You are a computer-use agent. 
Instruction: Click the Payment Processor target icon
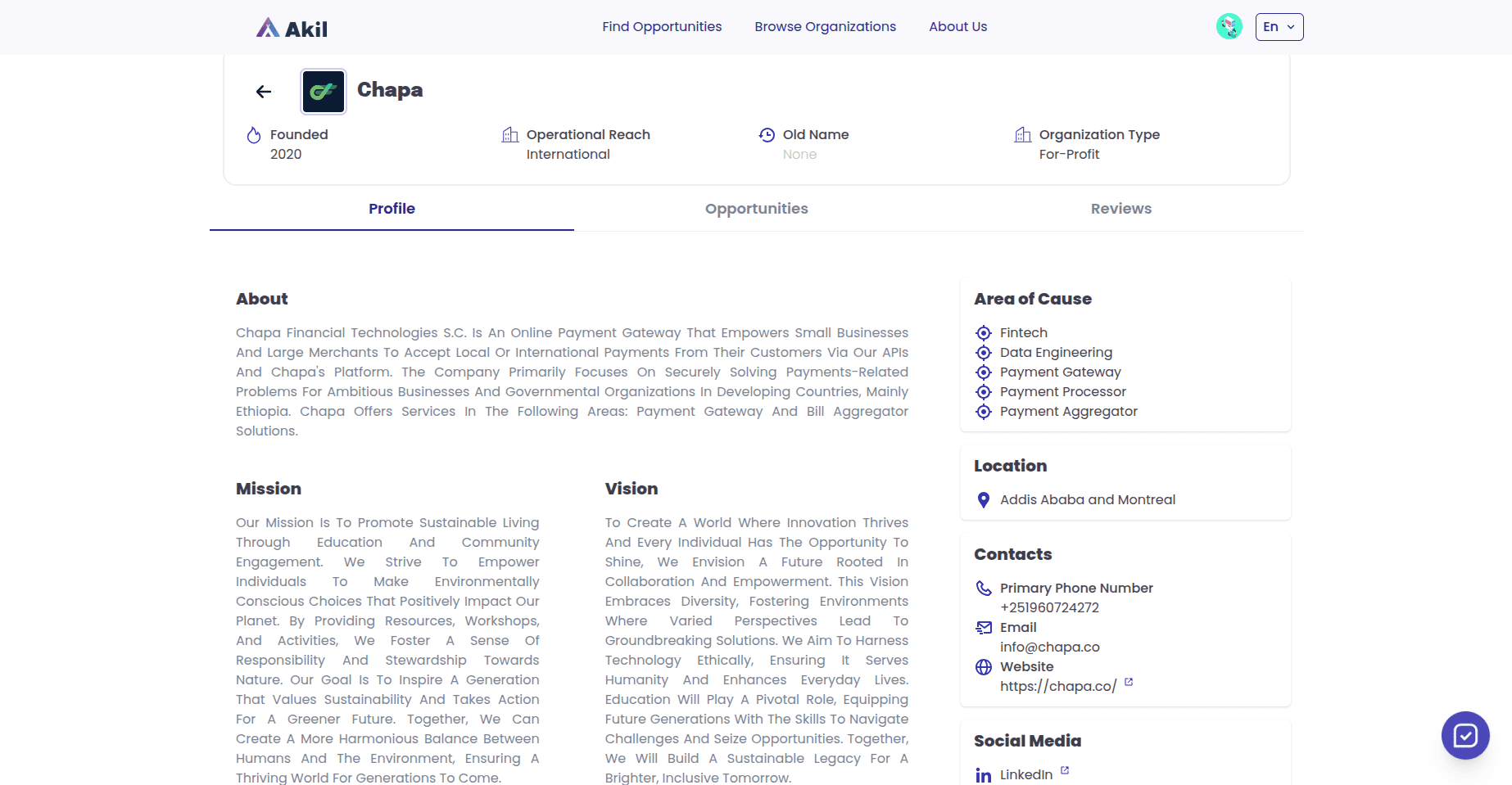(984, 392)
